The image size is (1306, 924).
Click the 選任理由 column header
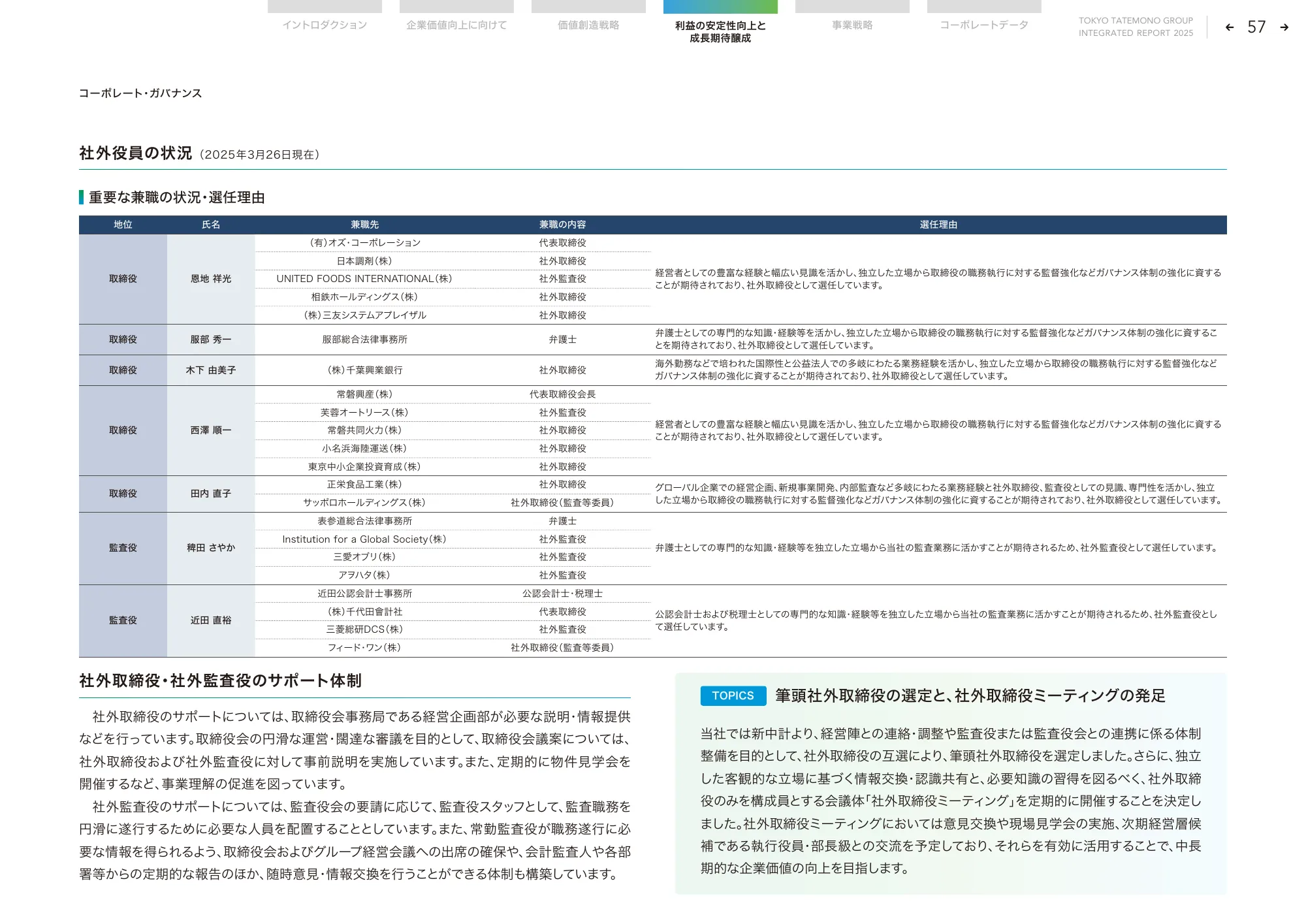938,225
